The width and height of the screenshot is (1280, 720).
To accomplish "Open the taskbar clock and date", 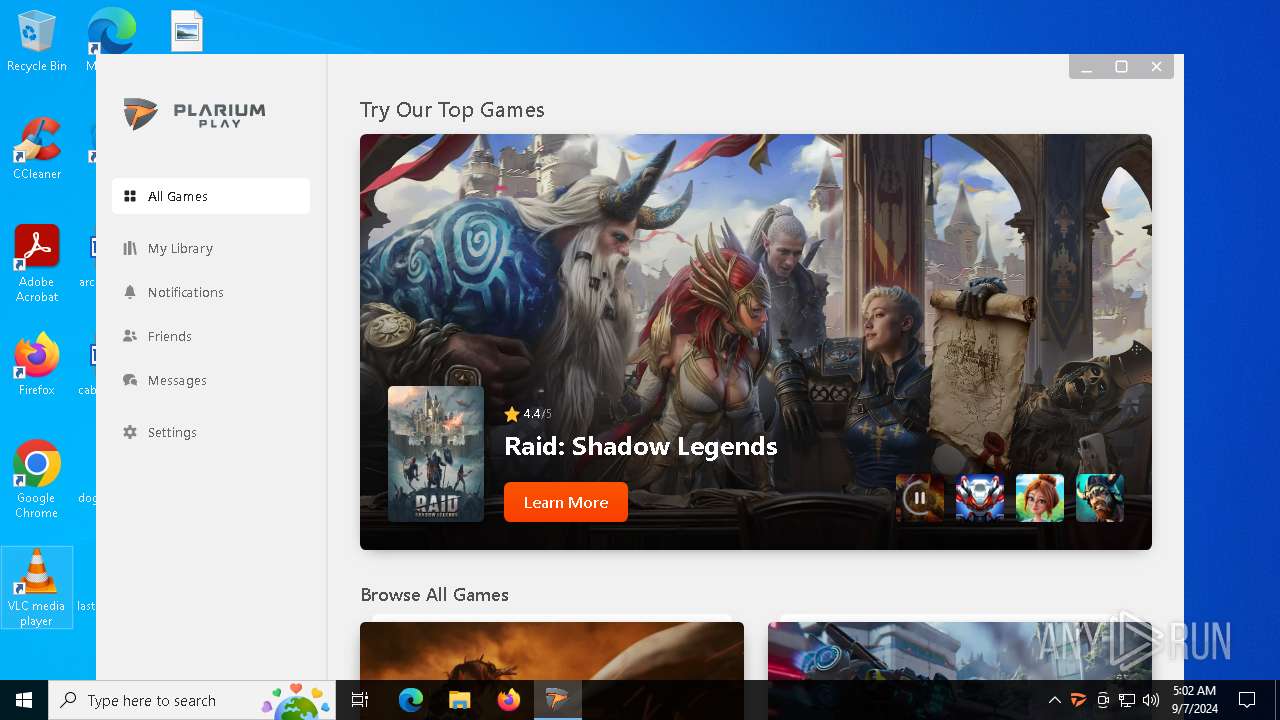I will (1195, 700).
